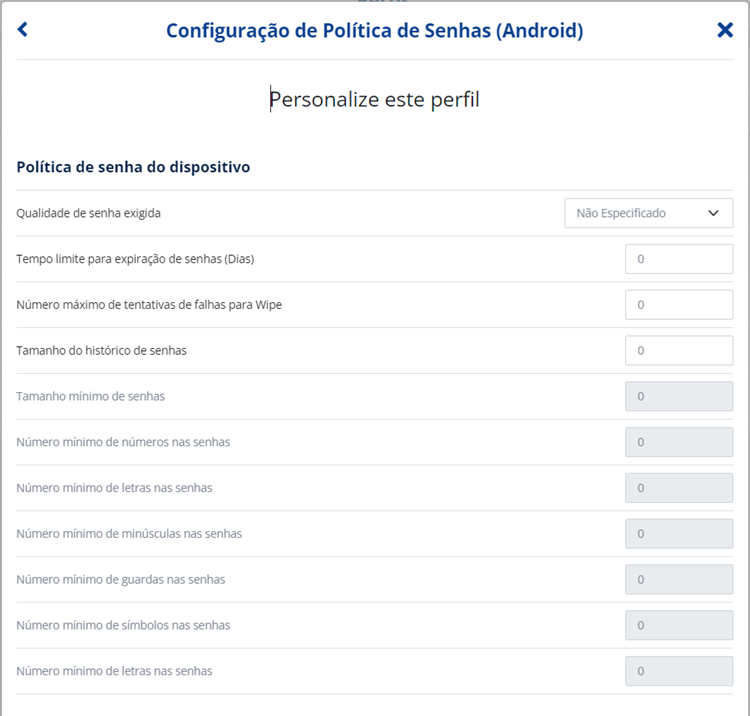Open Qualidade de senha exigida dropdown

(649, 213)
